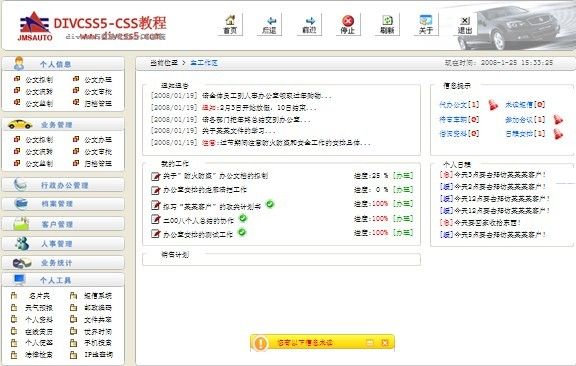Open 天气预报 in personal tools
This screenshot has width=576, height=366.
pos(39,308)
